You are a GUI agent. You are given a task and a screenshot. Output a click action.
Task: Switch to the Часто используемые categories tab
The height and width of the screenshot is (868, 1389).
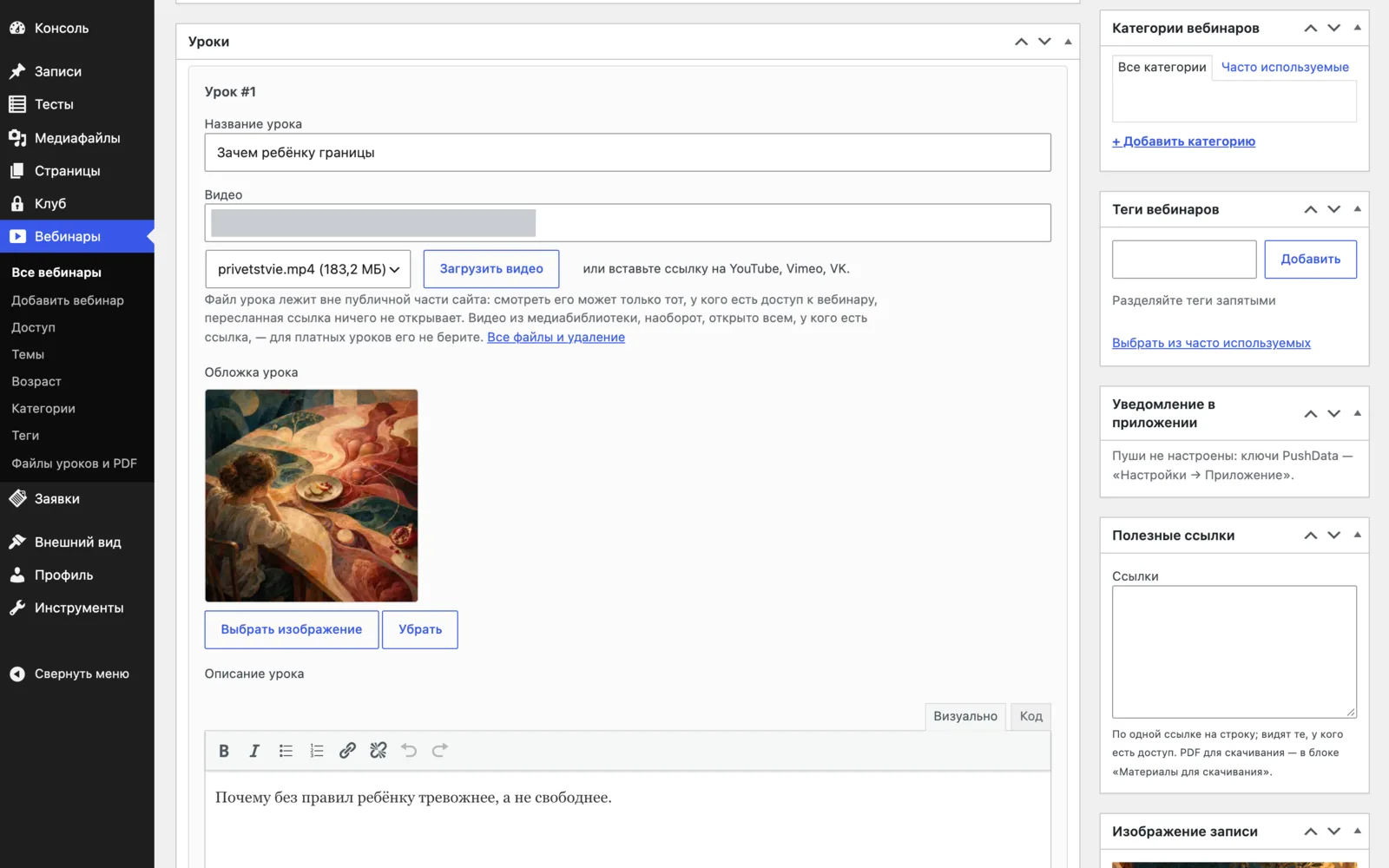(1285, 67)
